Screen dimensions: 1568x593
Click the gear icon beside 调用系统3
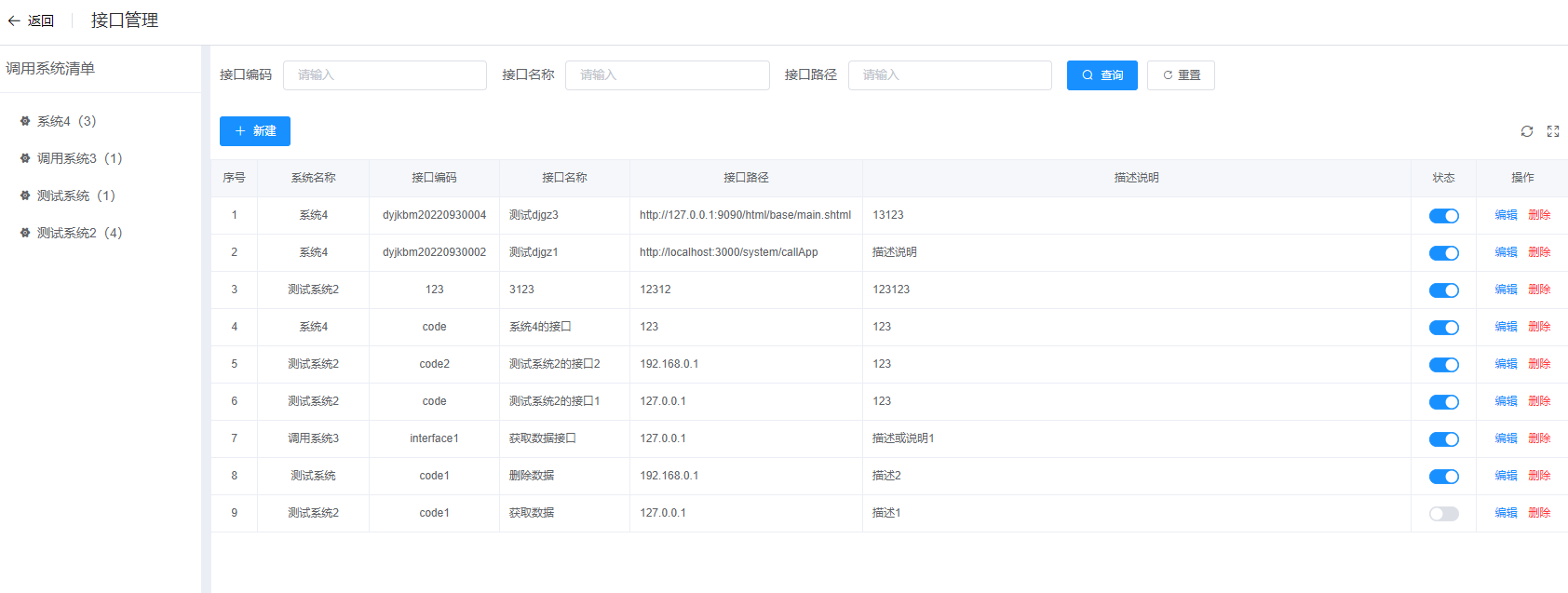(25, 158)
